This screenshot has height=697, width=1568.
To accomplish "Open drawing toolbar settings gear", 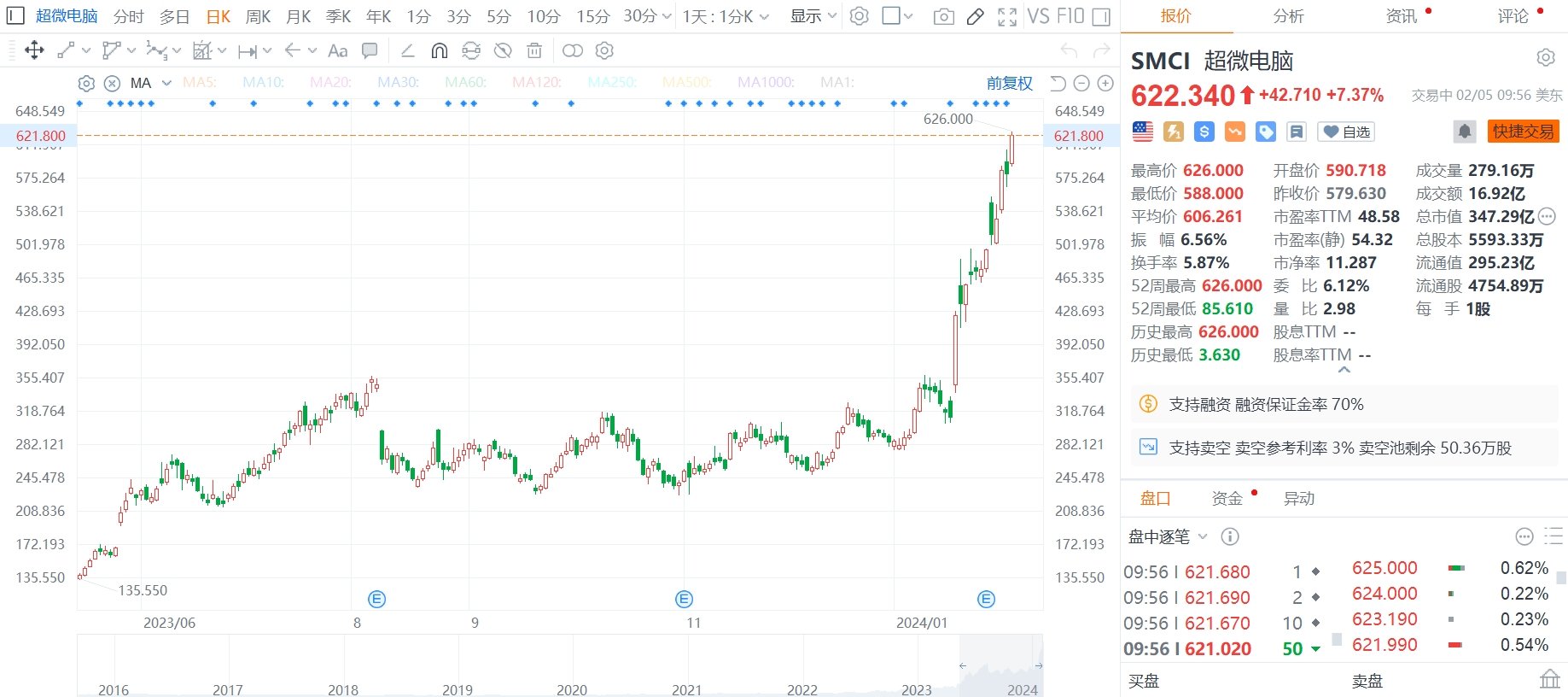I will click(604, 50).
